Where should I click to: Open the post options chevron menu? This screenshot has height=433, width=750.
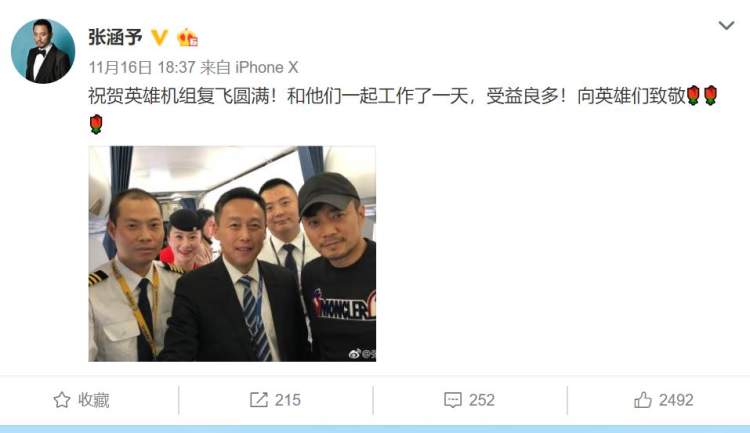tap(726, 25)
